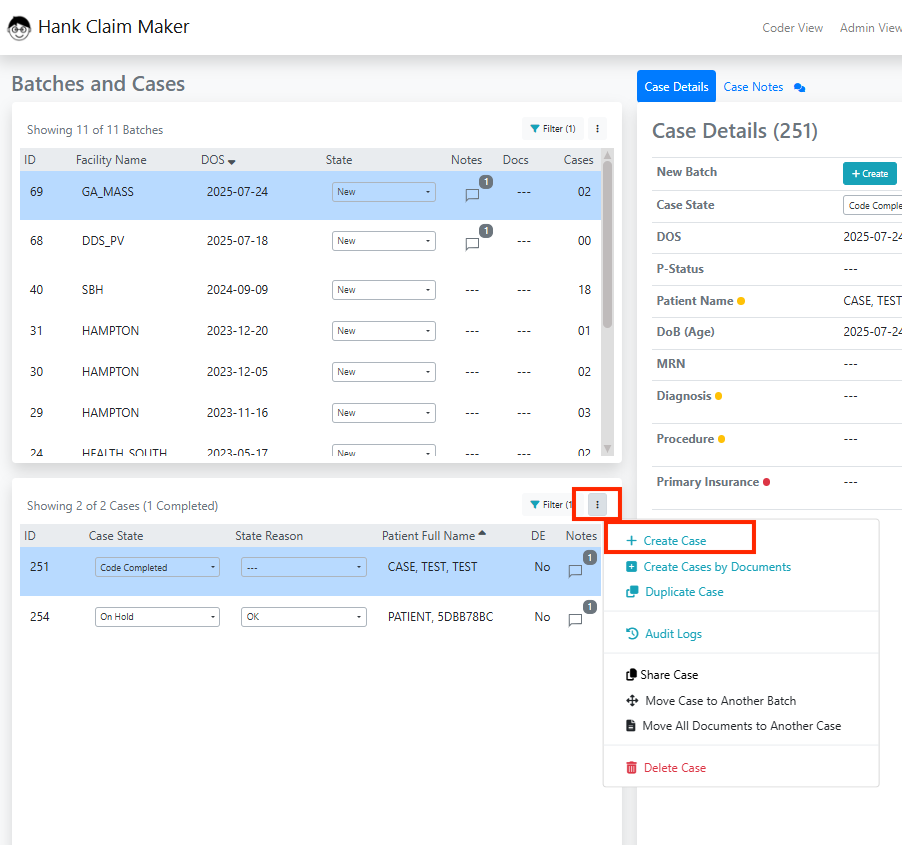Expand State dropdown for batch 69
The width and height of the screenshot is (902, 845).
(383, 192)
